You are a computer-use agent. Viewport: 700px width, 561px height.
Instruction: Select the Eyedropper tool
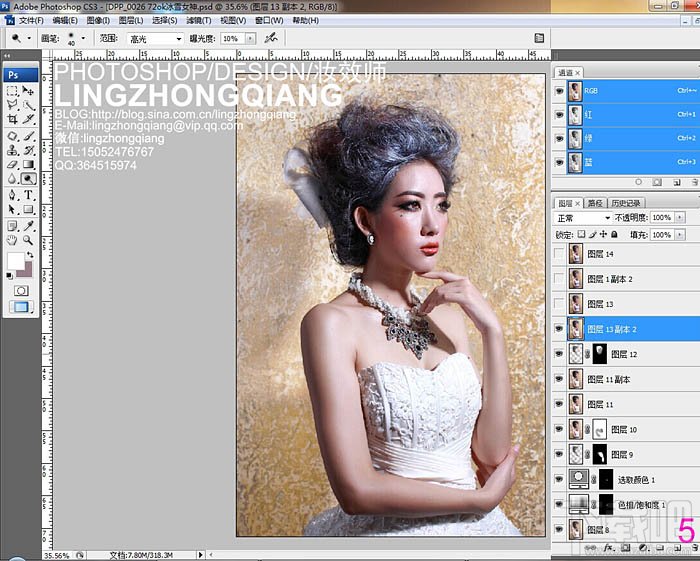coord(28,226)
